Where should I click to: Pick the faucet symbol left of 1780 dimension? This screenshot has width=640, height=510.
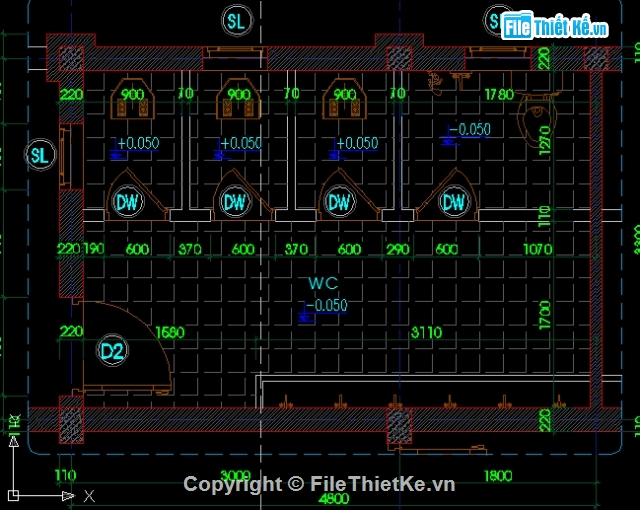pos(460,80)
